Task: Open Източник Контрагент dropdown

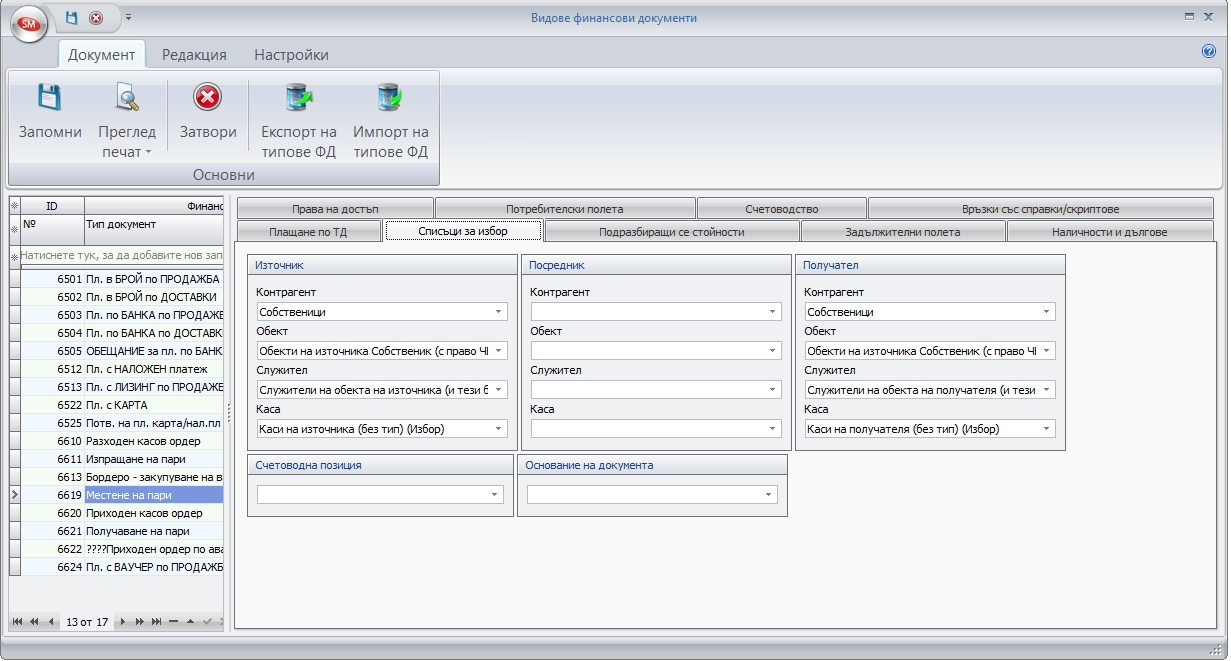Action: click(x=497, y=312)
